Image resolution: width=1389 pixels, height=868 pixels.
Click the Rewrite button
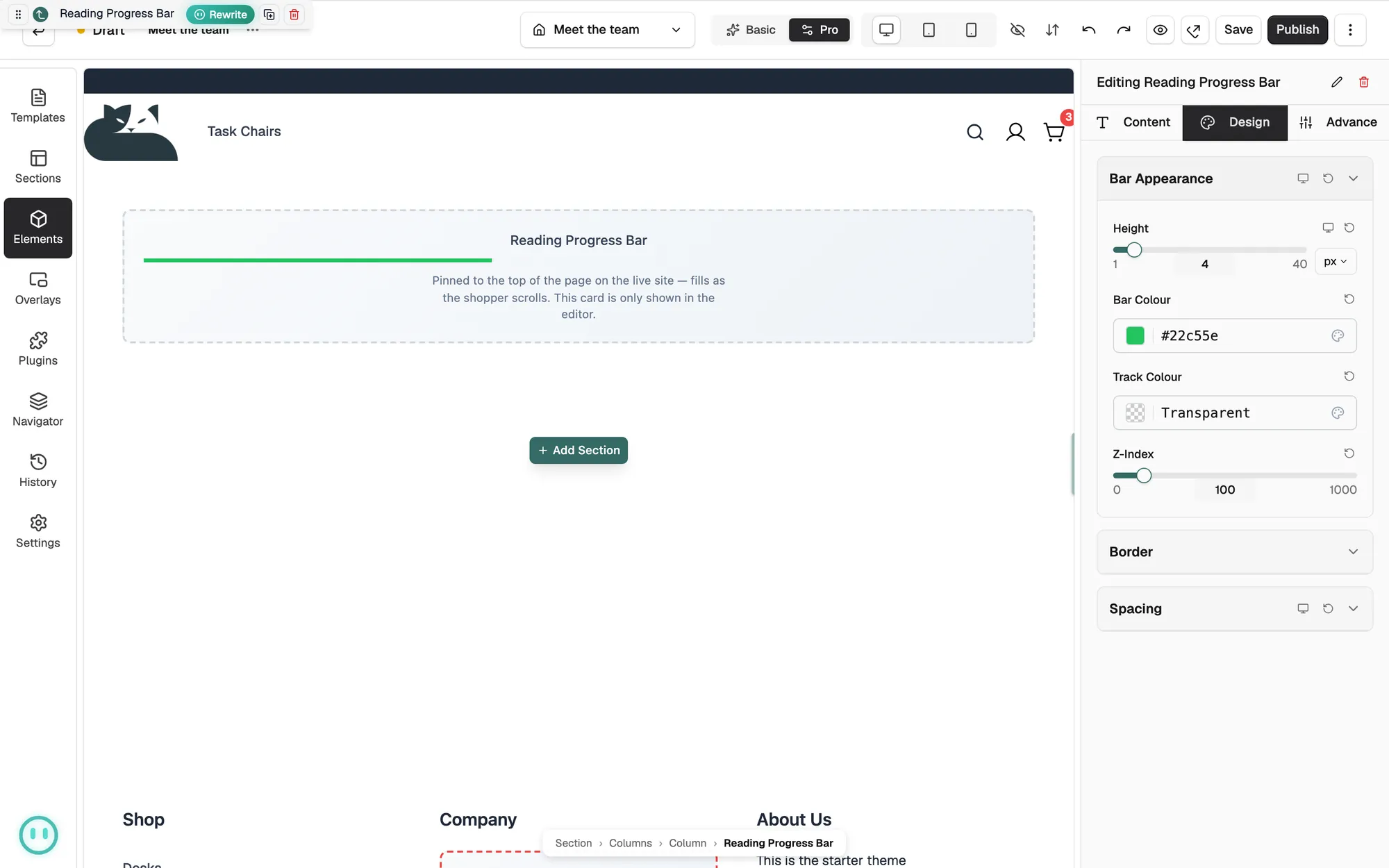[x=220, y=15]
